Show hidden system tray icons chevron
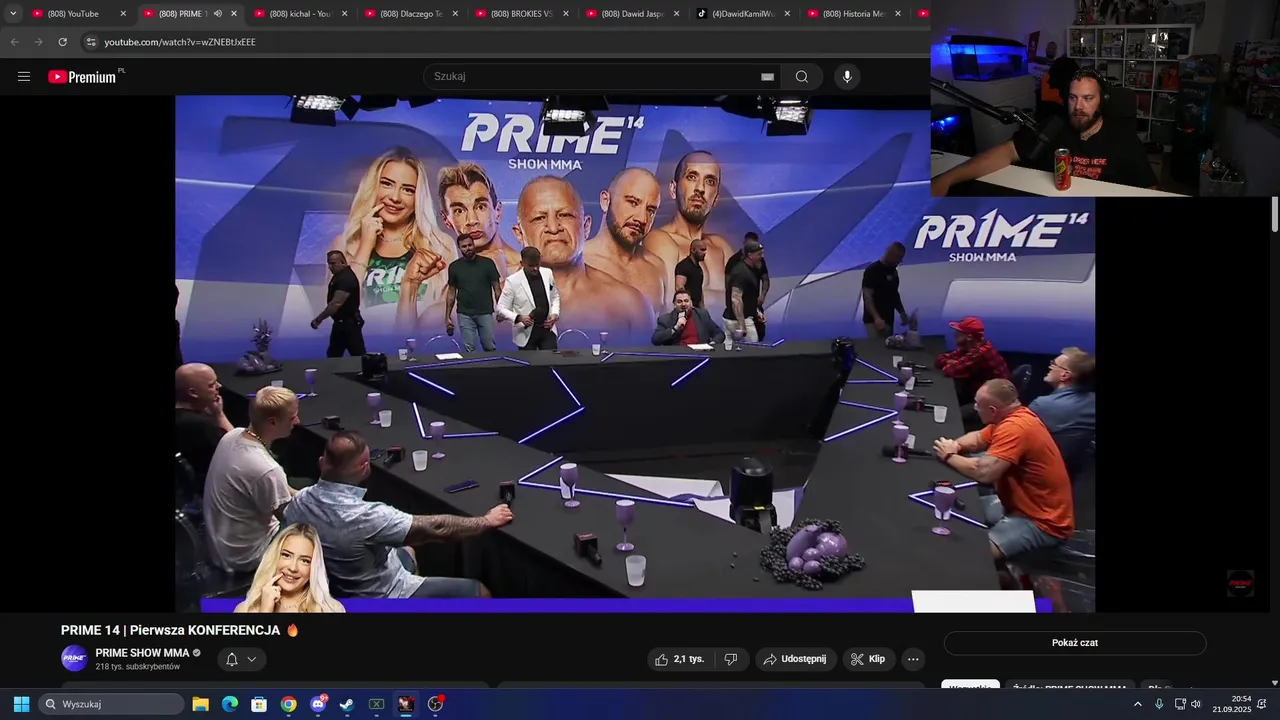The width and height of the screenshot is (1280, 720). coord(1138,704)
